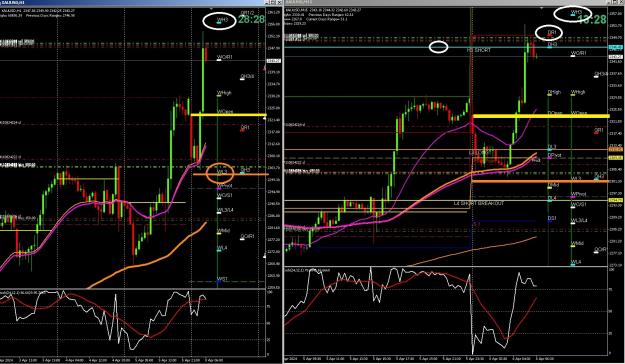Select the H3 SHORT text label
This screenshot has width=625, height=364.
click(479, 50)
